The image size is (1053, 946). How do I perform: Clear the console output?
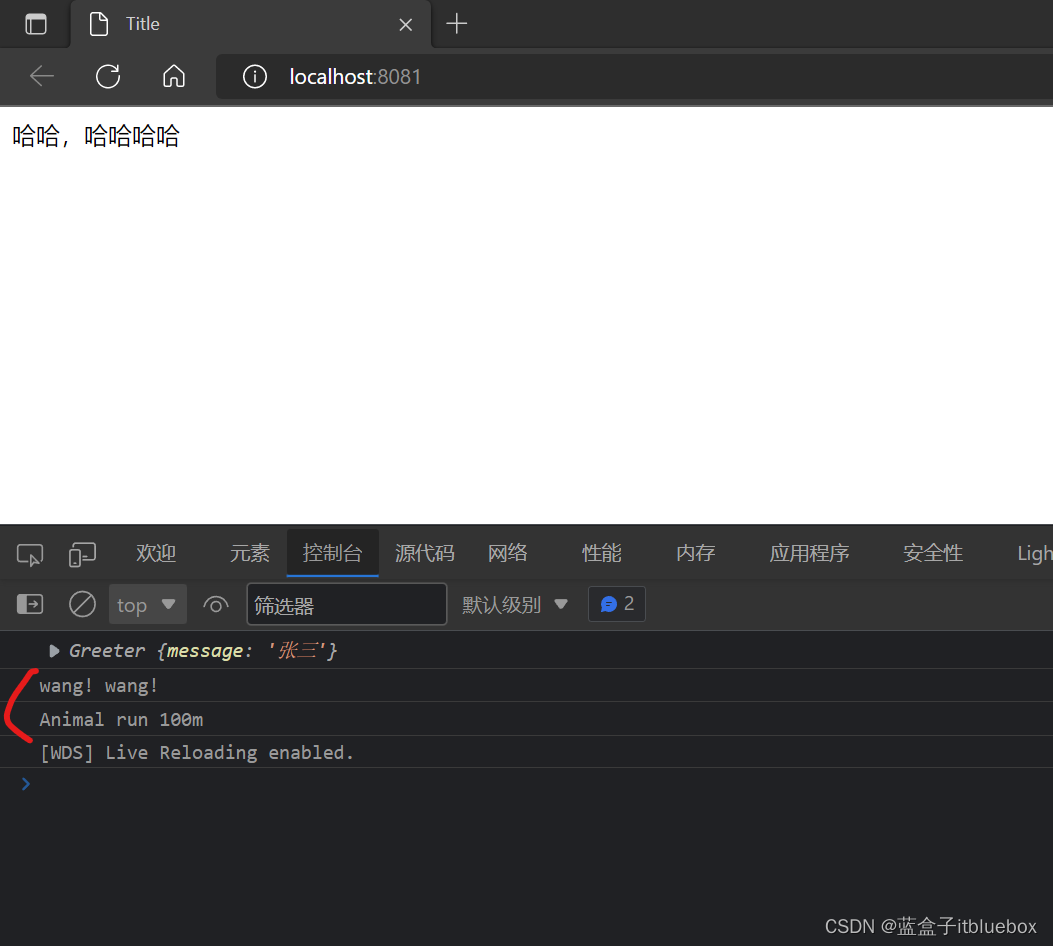pos(83,604)
